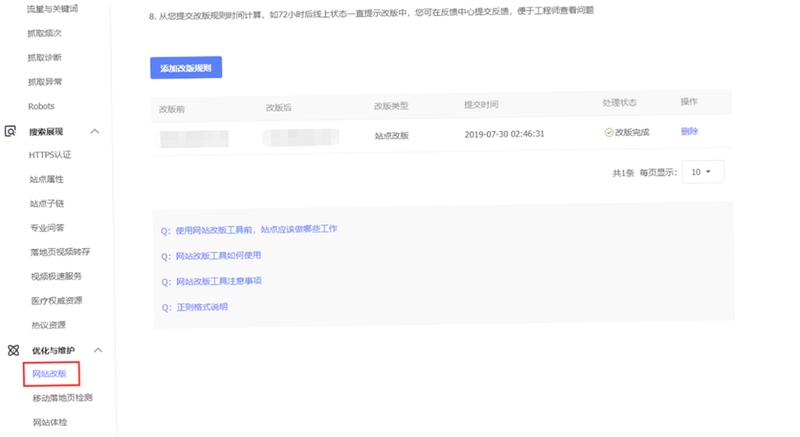800x437 pixels.
Task: Click the 搜索展现 section label
Action: point(46,132)
